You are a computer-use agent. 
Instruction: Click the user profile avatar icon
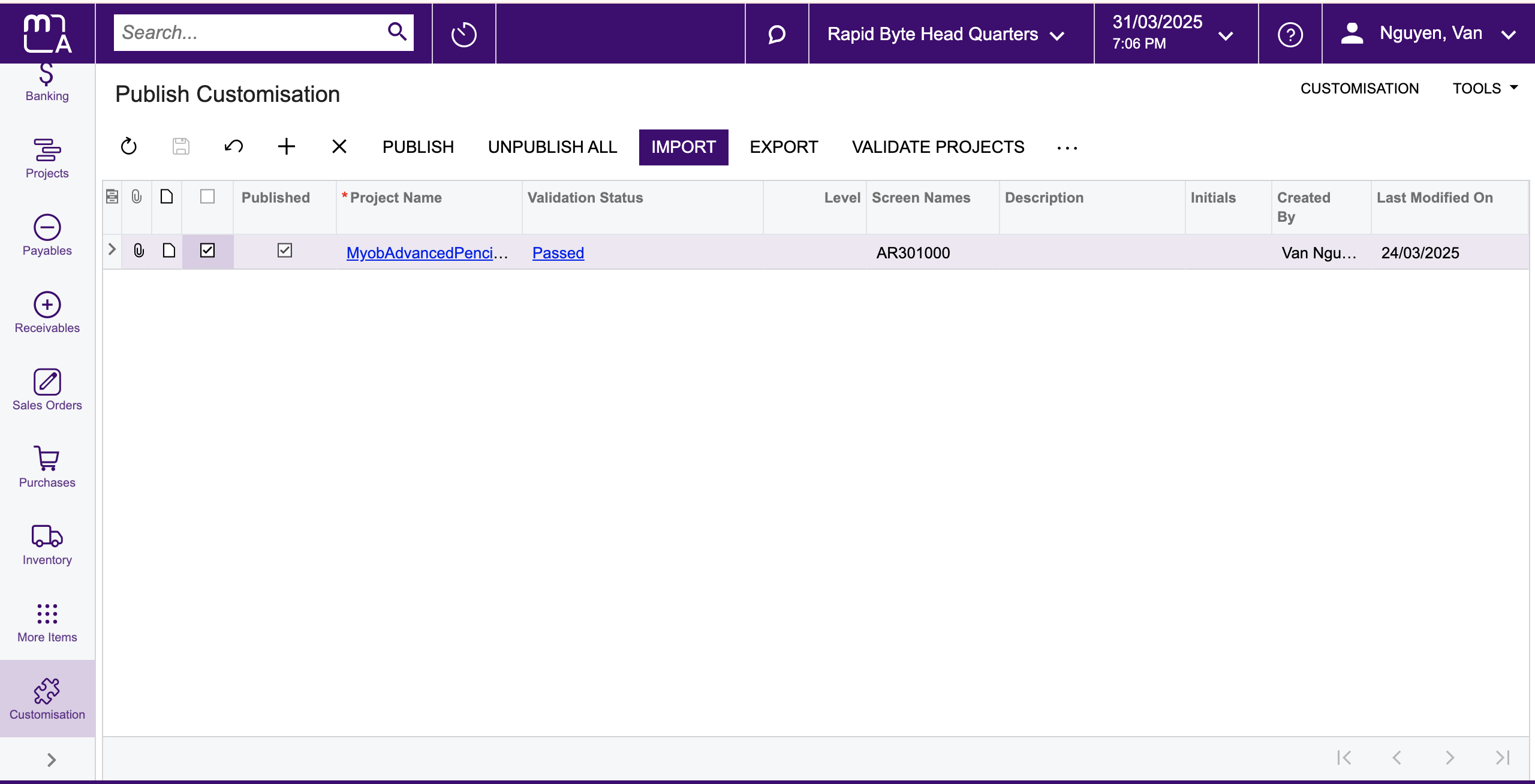click(1352, 33)
